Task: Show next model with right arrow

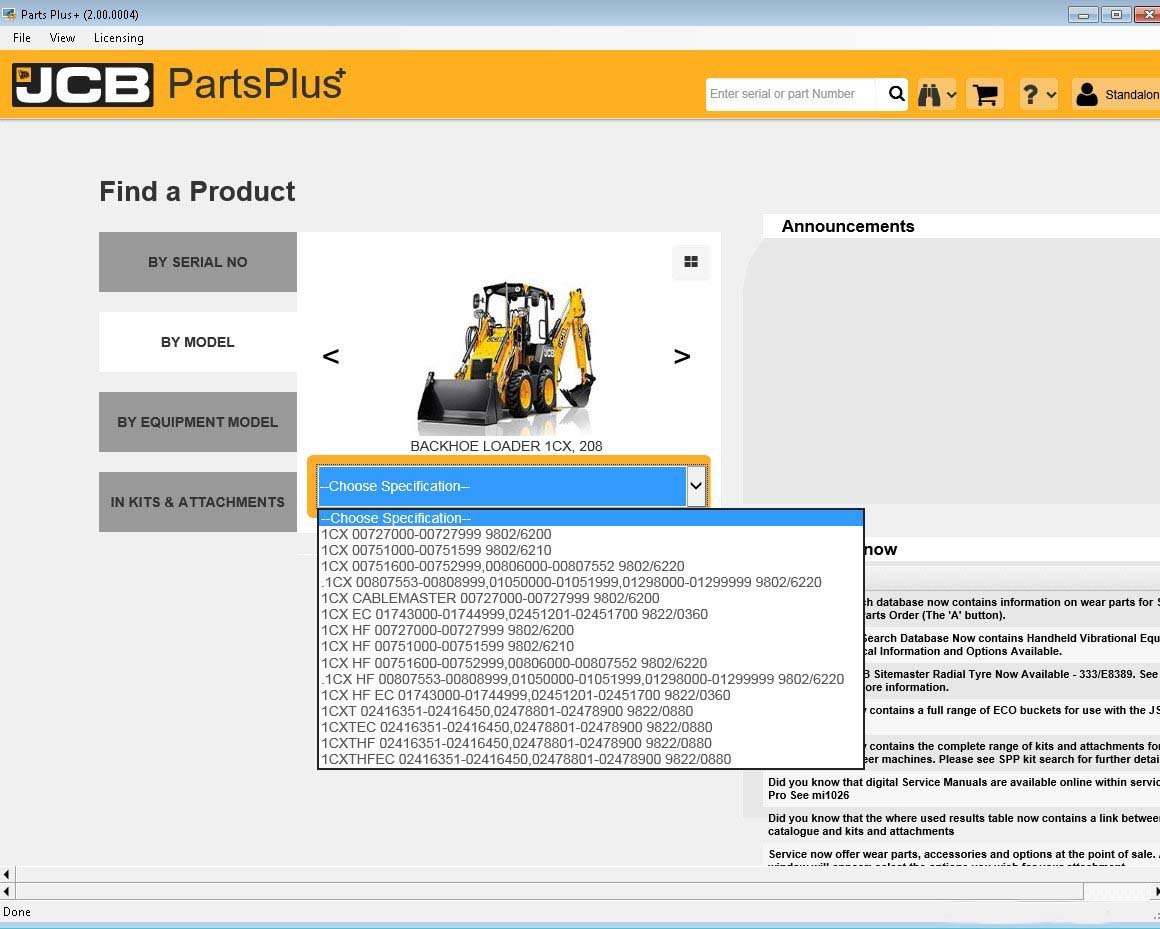Action: pos(681,357)
